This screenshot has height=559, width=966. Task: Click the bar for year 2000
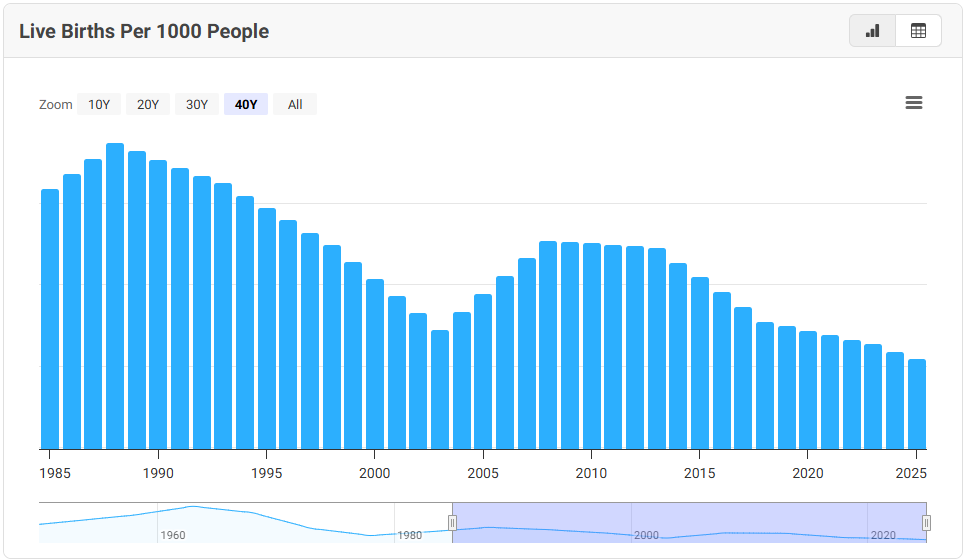point(375,364)
